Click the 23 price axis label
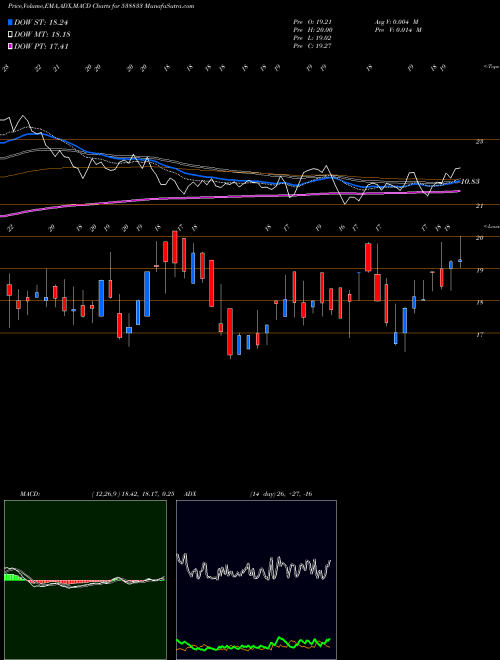 coord(479,142)
